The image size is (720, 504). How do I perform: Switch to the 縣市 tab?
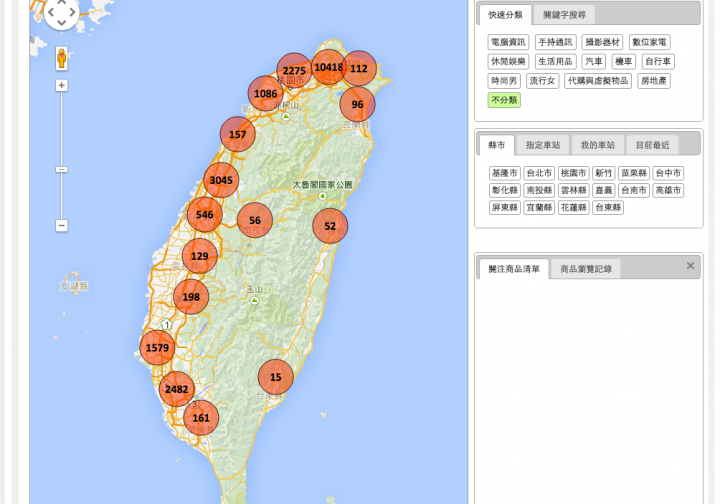496,145
